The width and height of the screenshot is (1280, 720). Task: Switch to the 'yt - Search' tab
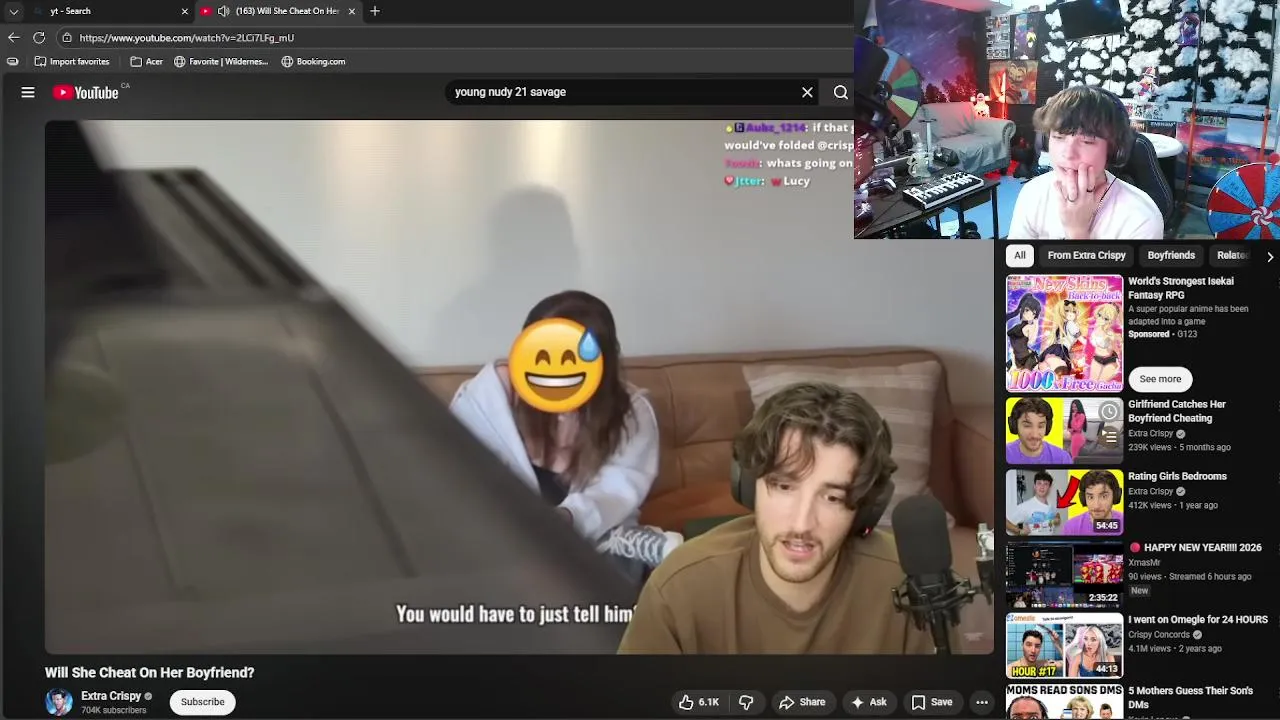pyautogui.click(x=110, y=11)
